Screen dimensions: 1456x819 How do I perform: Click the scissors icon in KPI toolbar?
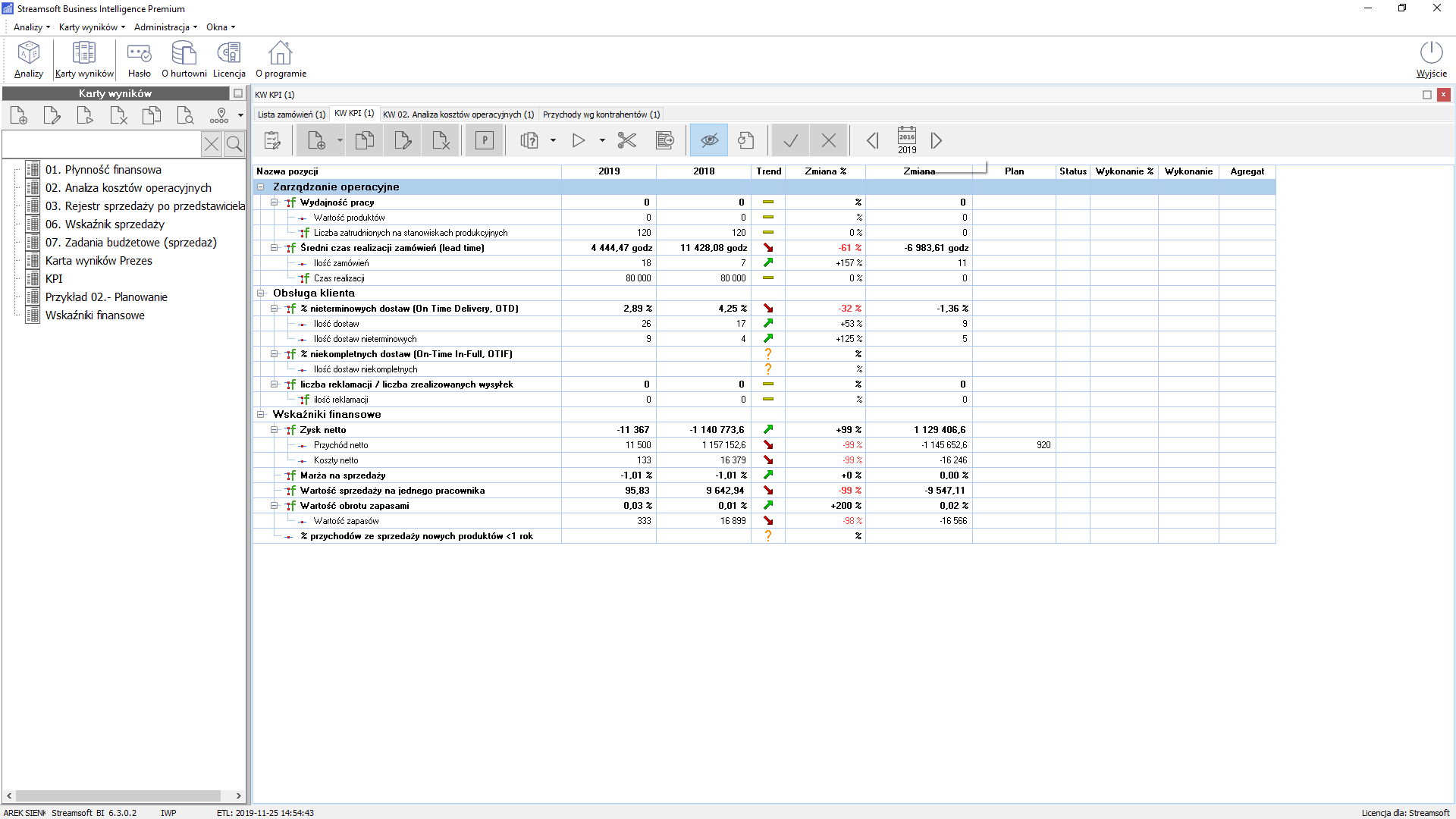pos(627,140)
